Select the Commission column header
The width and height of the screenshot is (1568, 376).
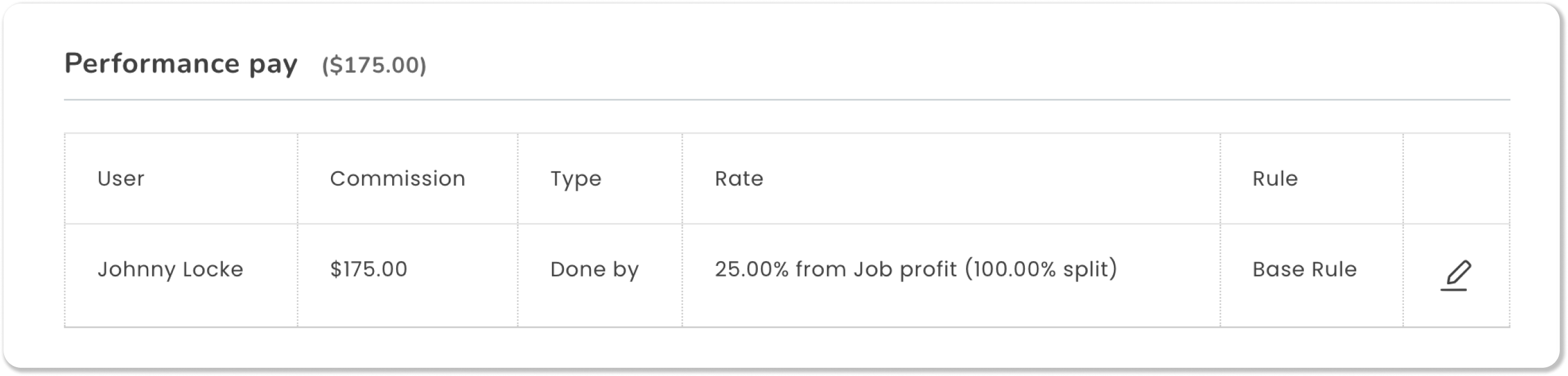pyautogui.click(x=397, y=178)
